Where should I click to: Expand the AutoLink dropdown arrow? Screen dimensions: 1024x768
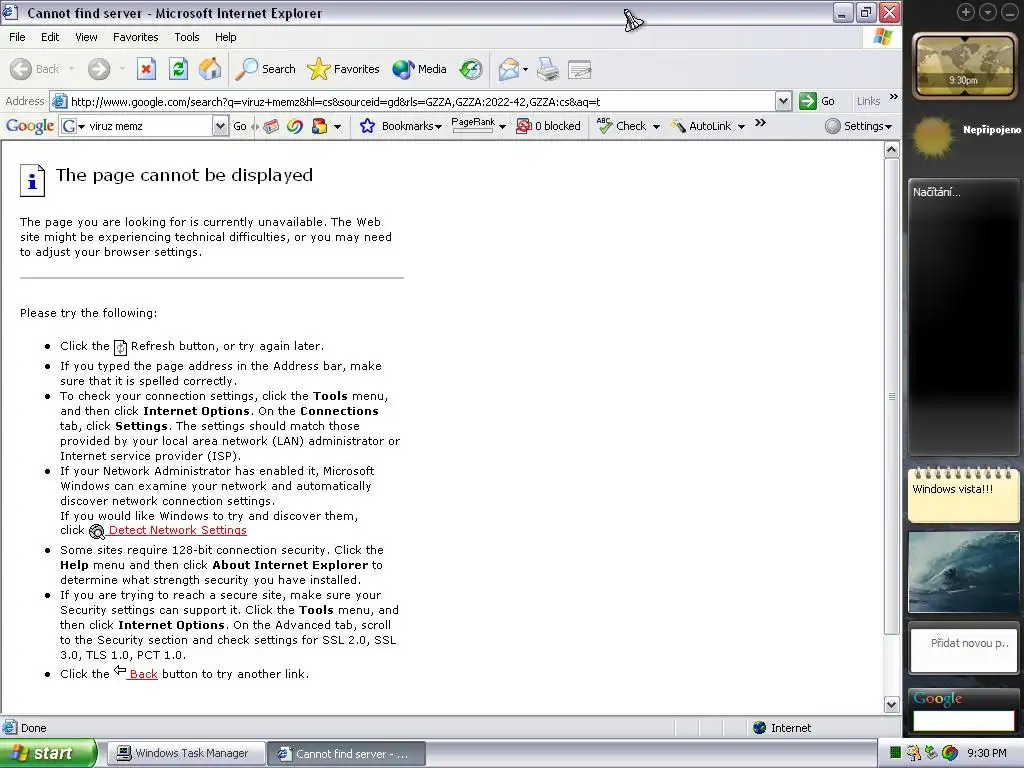[x=741, y=127]
